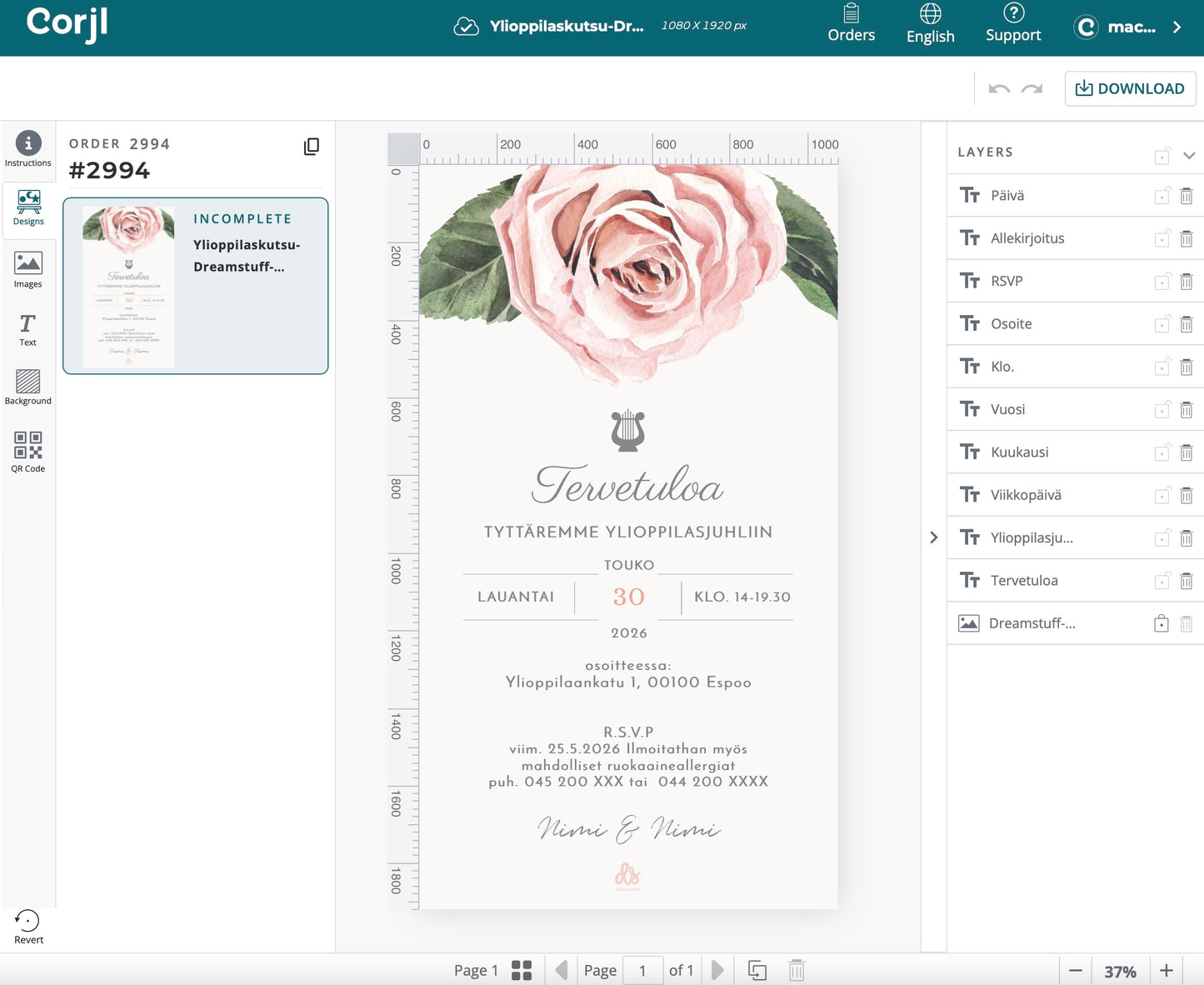Click the DOWNLOAD button
The width and height of the screenshot is (1204, 985).
pos(1130,88)
